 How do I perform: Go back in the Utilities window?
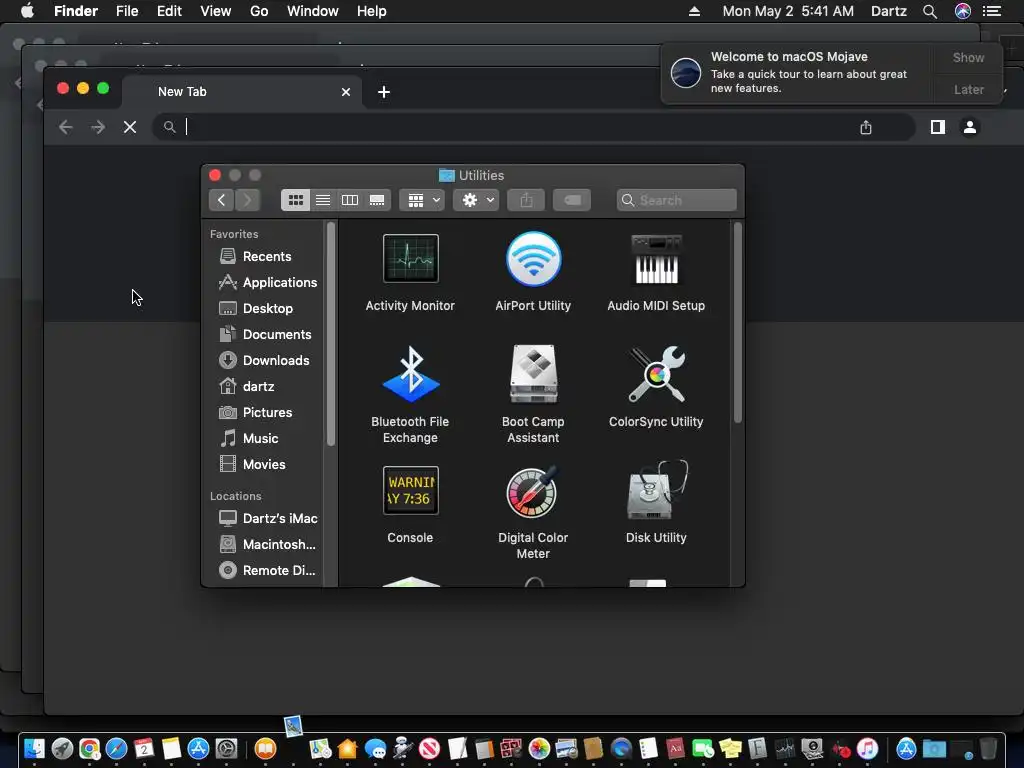221,200
